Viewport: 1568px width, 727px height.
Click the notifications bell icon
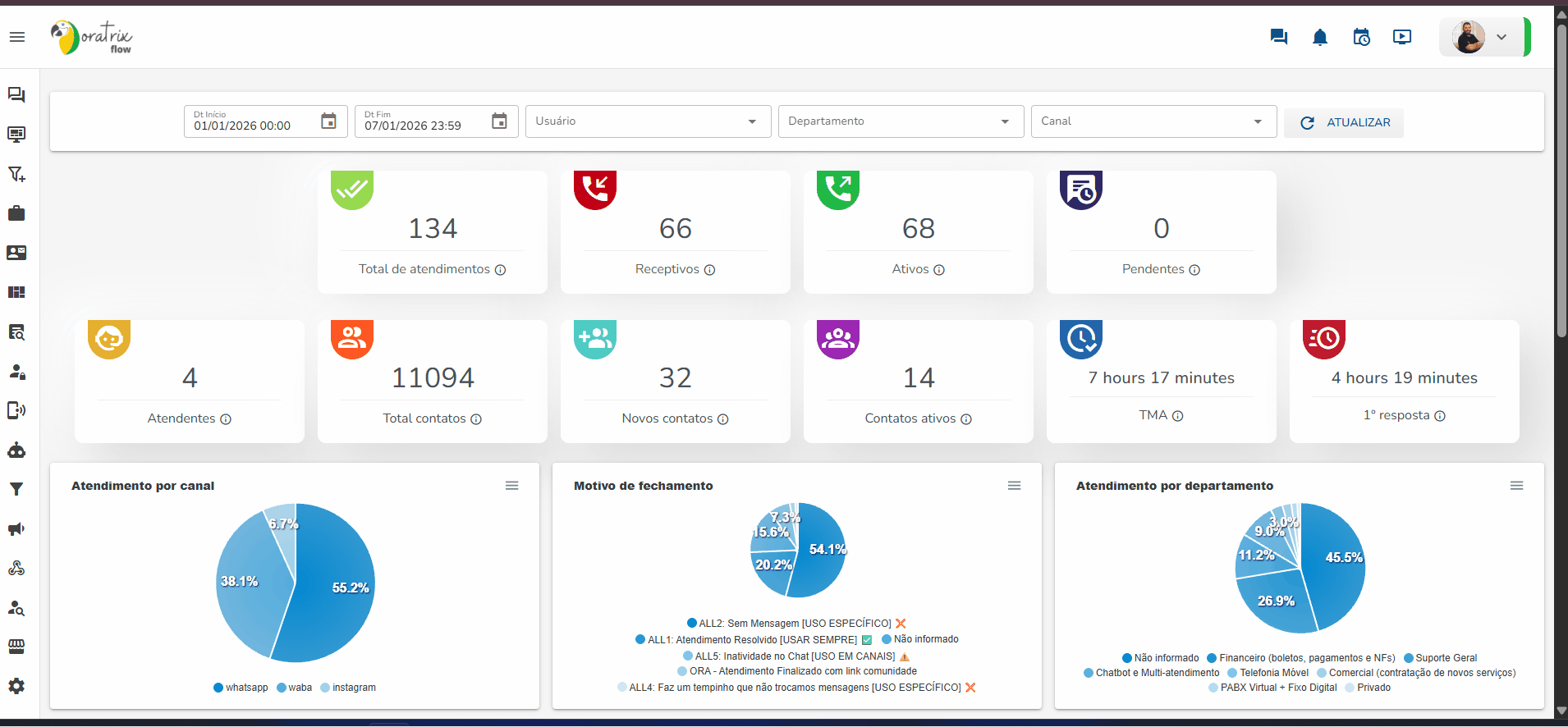click(x=1319, y=37)
